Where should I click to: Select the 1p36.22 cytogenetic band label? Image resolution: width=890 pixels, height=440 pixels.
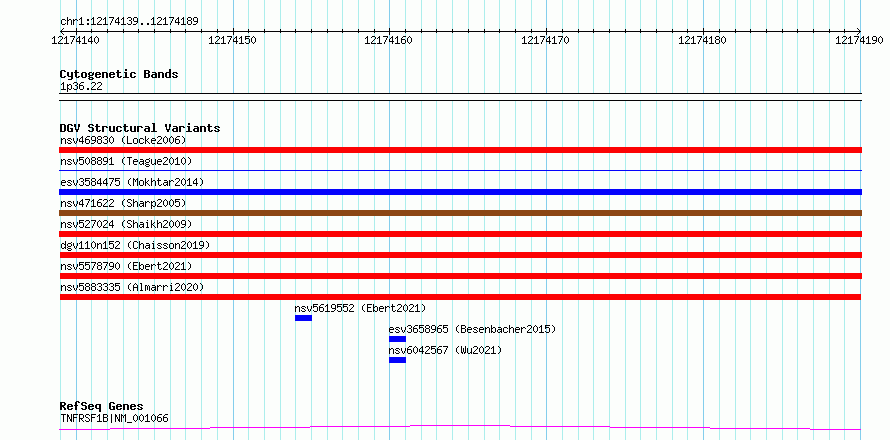(x=81, y=86)
